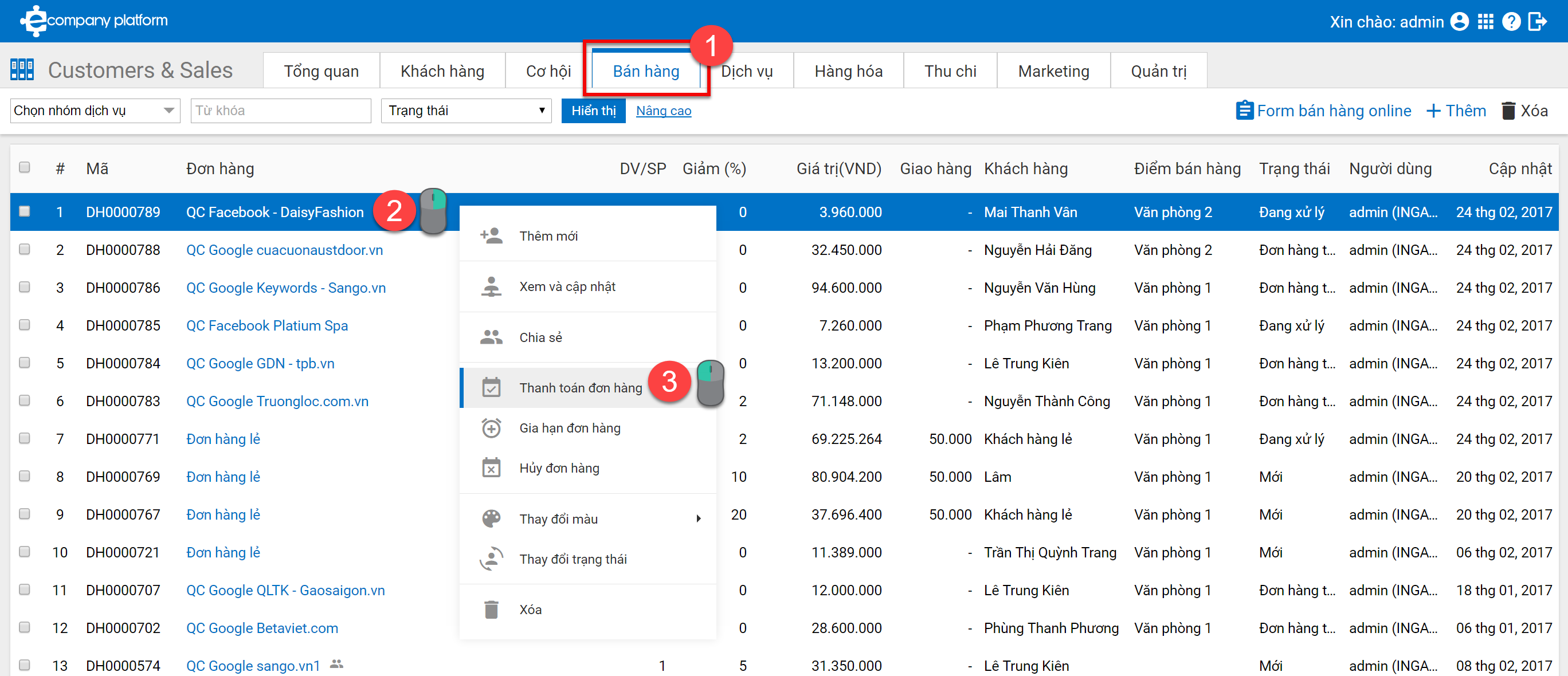Click the Gia hạn đơn hàng alarm icon
1568x676 pixels.
tap(491, 428)
